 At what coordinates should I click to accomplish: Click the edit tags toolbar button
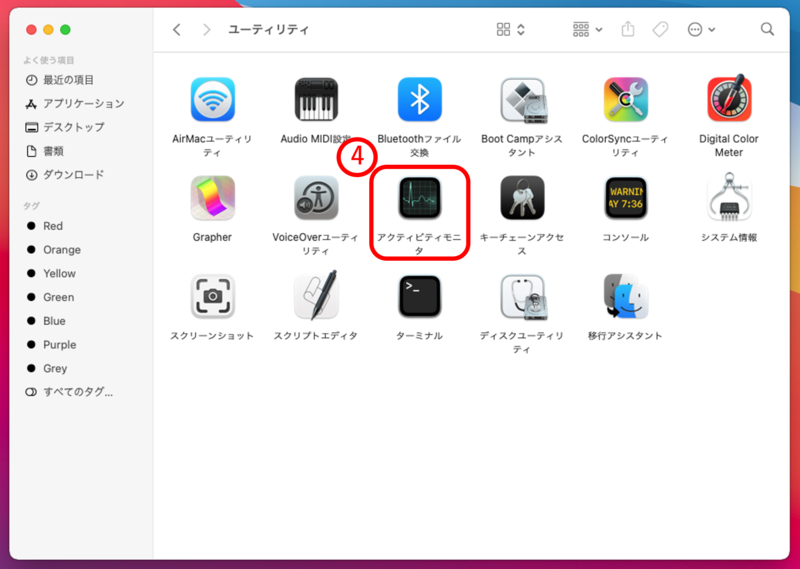pyautogui.click(x=660, y=30)
